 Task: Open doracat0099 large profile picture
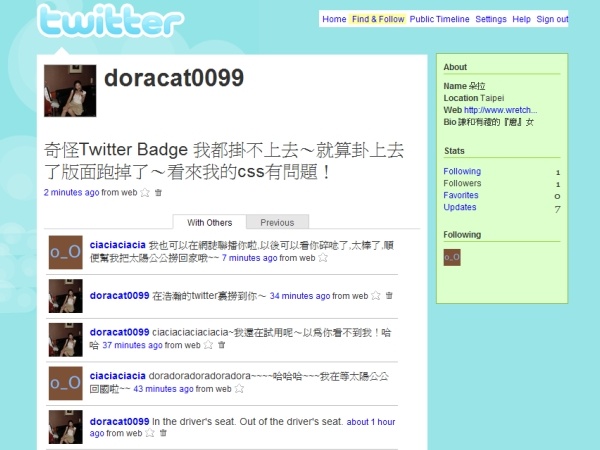click(x=70, y=91)
